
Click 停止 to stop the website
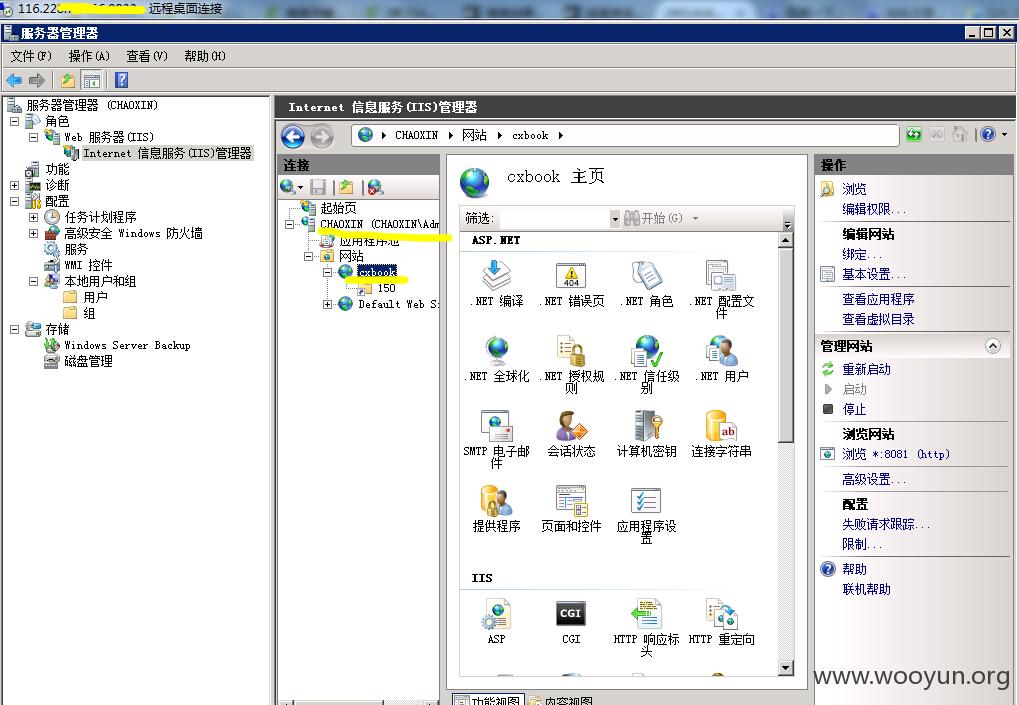pyautogui.click(x=854, y=409)
